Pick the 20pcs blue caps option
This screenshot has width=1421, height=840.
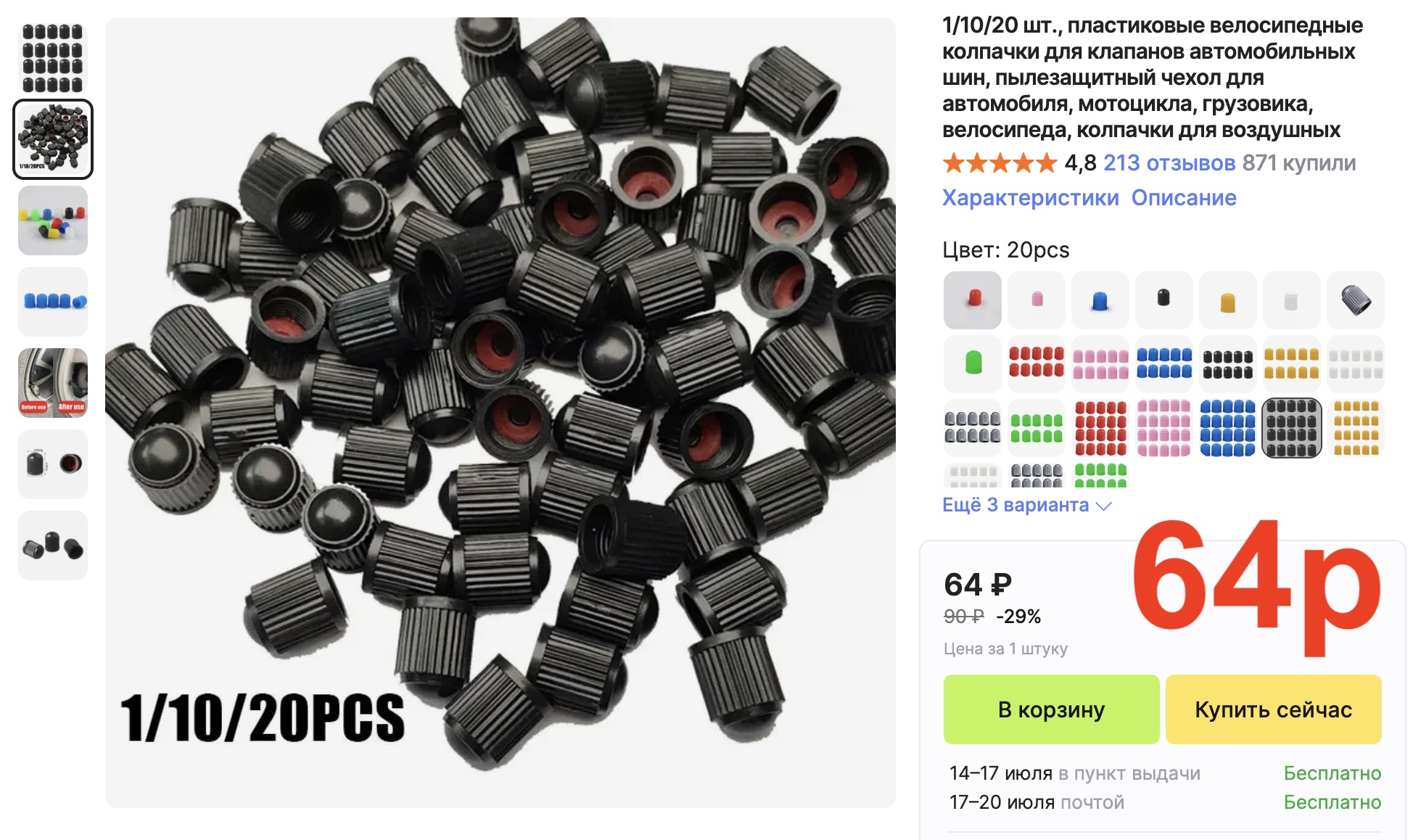pos(1227,428)
